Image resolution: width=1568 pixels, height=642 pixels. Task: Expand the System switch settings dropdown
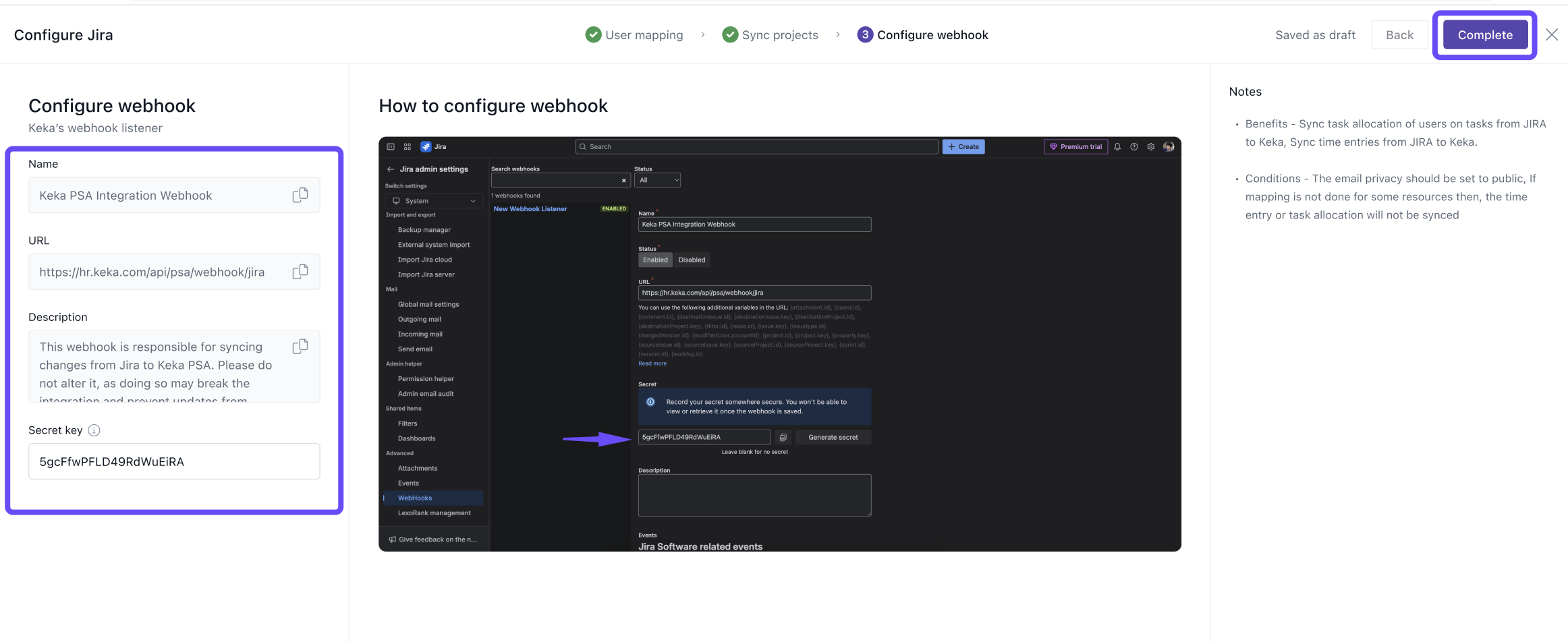(435, 201)
